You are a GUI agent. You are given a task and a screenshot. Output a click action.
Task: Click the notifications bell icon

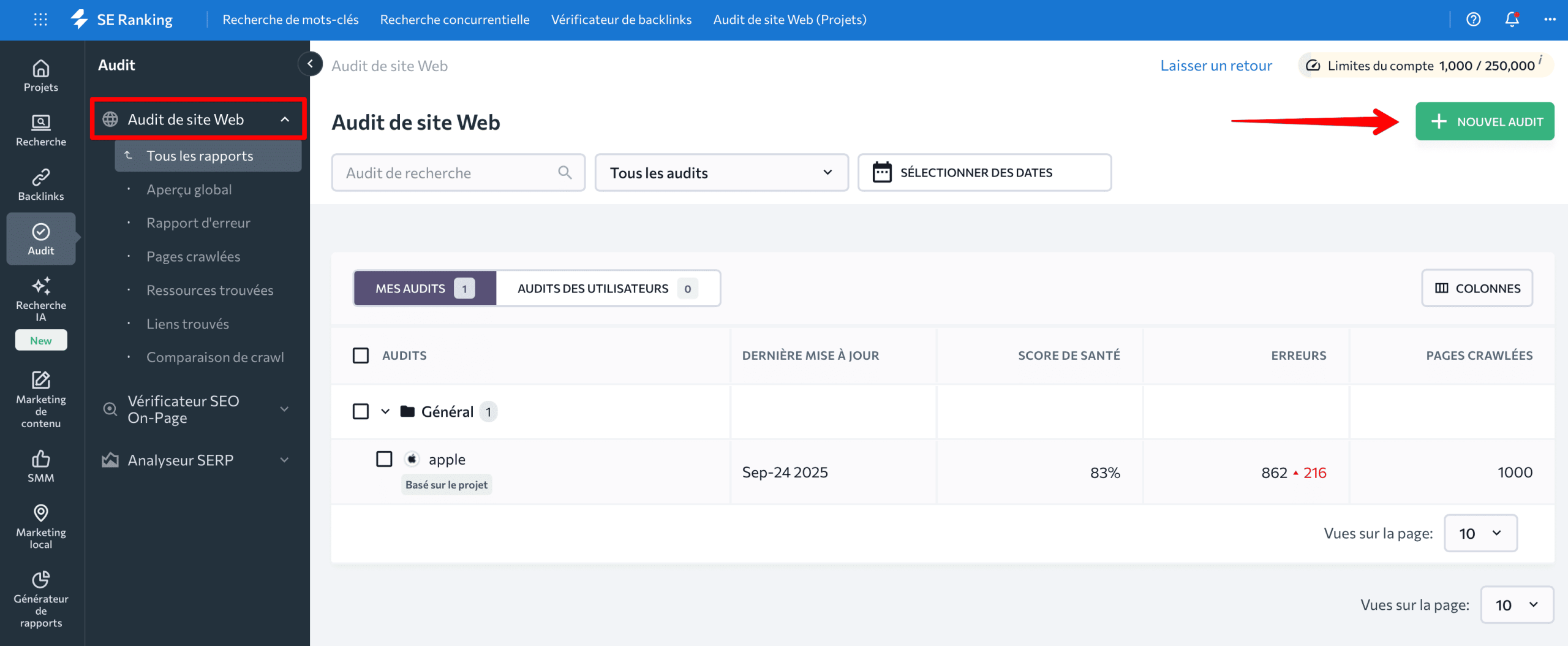tap(1512, 20)
